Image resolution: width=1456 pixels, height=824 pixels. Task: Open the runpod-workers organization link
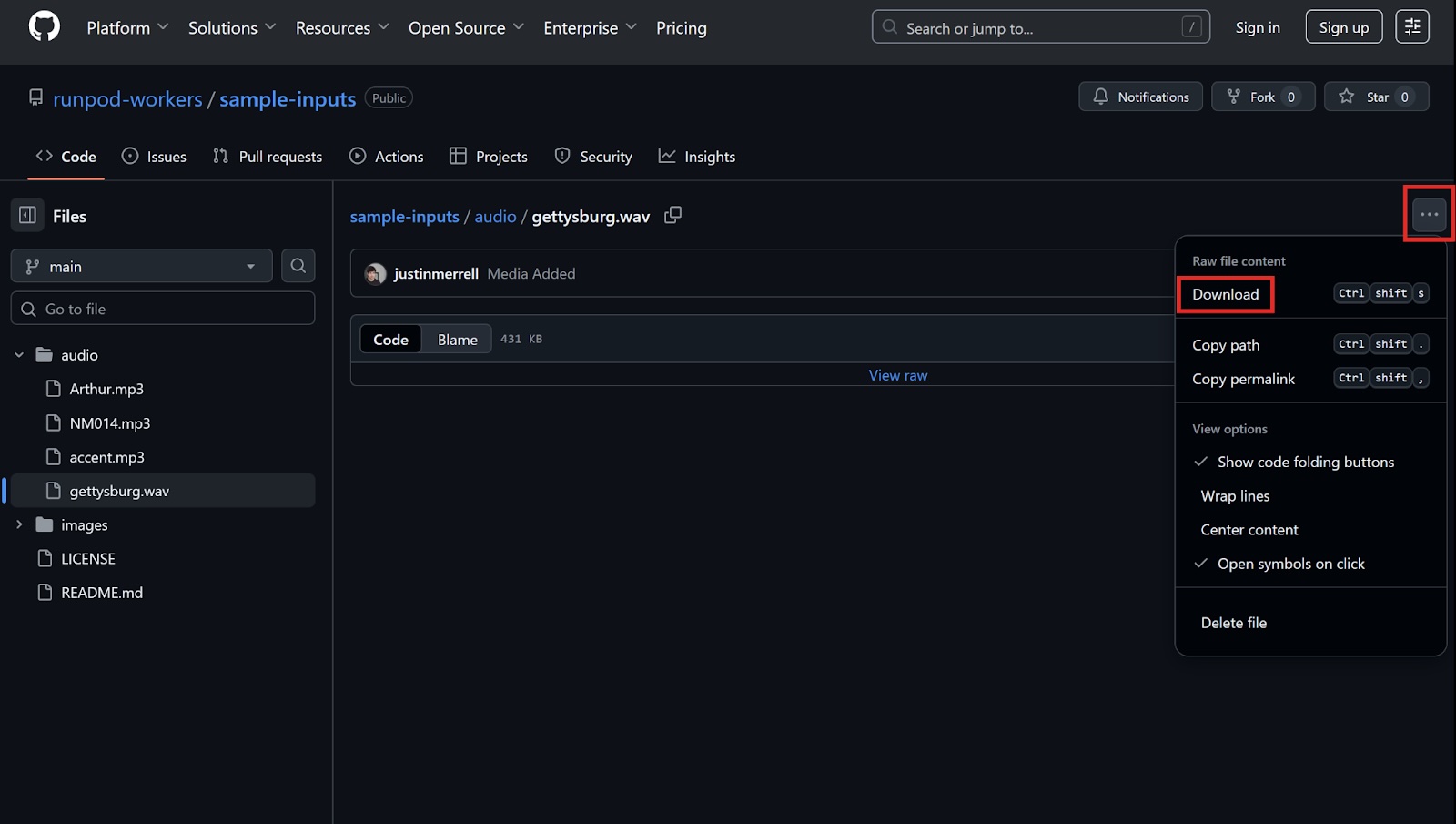(127, 99)
